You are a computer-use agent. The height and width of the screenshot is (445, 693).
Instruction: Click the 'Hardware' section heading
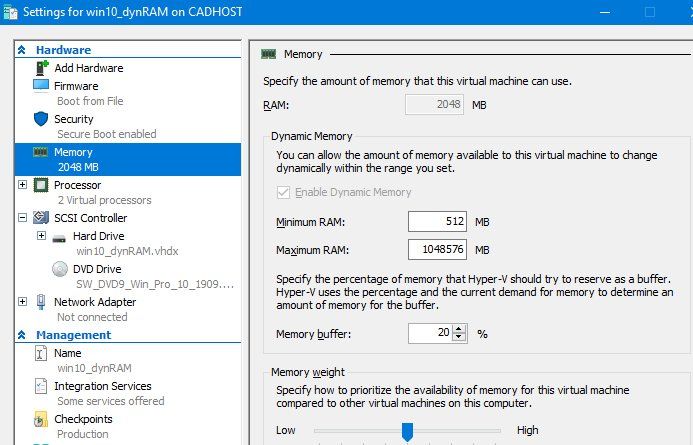[64, 50]
